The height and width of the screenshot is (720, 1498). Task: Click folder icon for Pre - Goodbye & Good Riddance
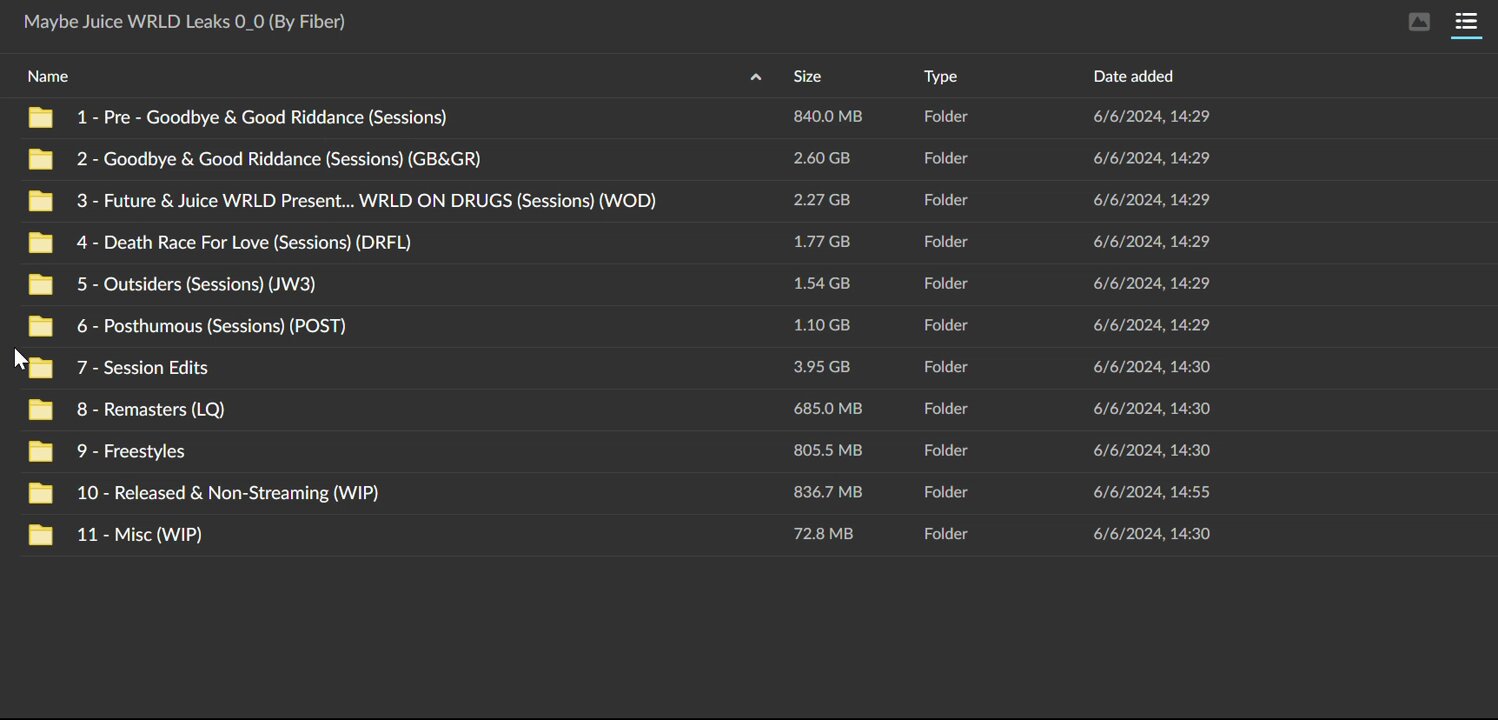(x=41, y=117)
